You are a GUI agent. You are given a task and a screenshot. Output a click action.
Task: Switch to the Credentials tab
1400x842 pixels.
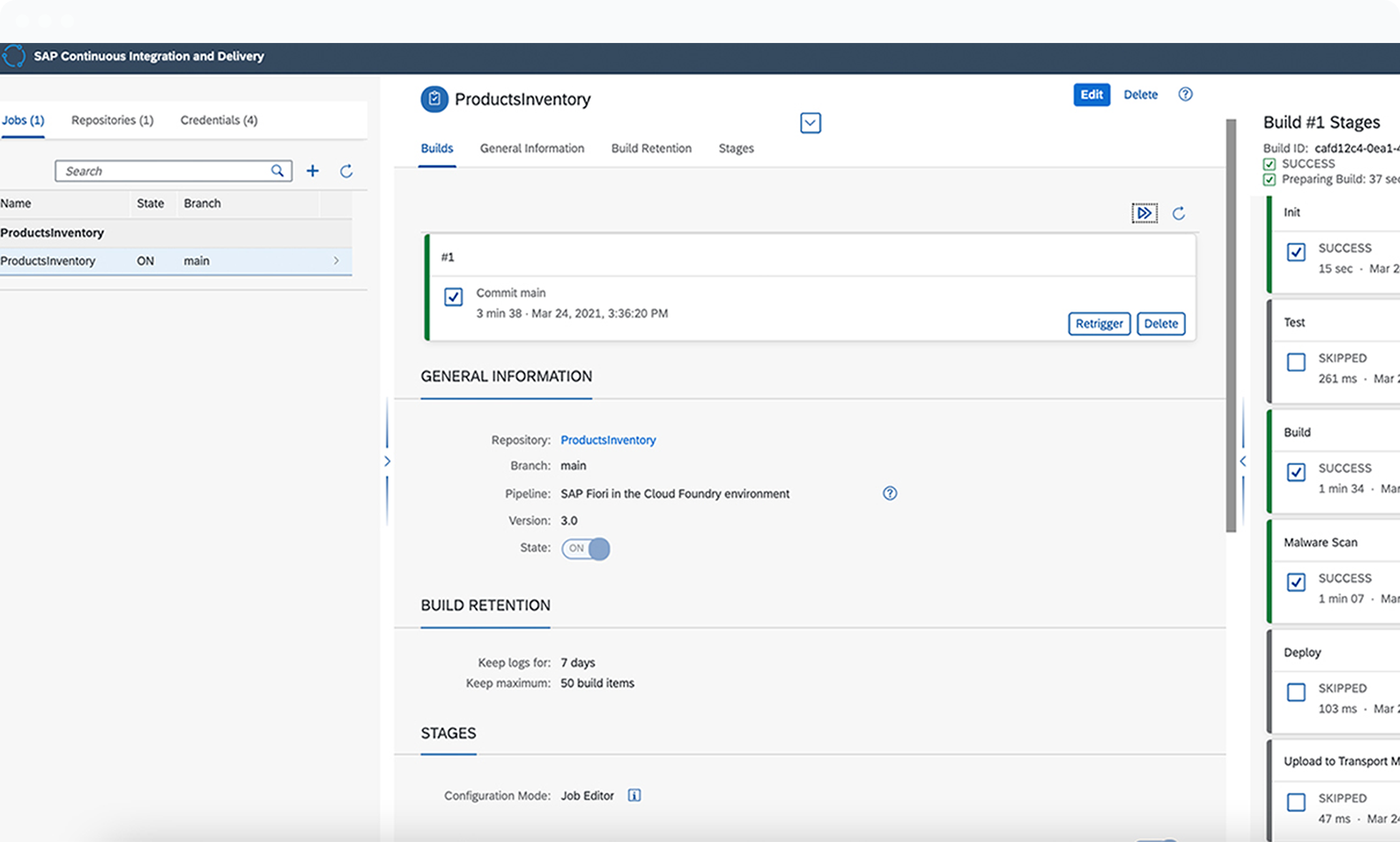coord(218,120)
